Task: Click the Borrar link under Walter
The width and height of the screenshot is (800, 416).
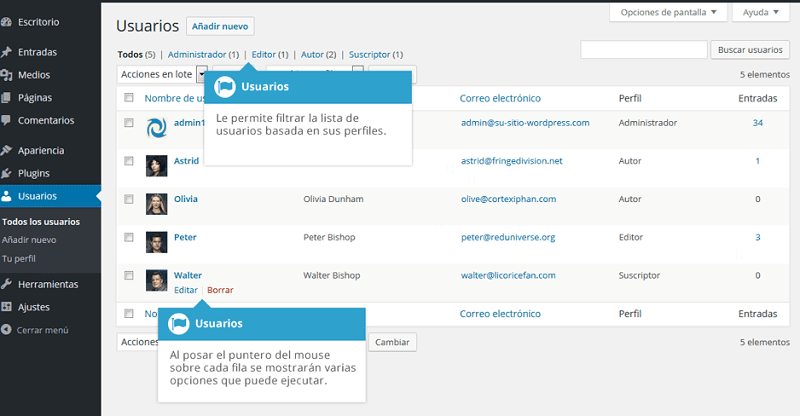Action: (220, 290)
